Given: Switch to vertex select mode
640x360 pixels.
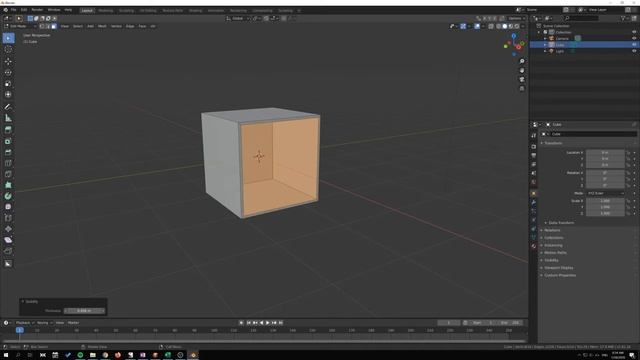Looking at the screenshot, I should click(42, 26).
